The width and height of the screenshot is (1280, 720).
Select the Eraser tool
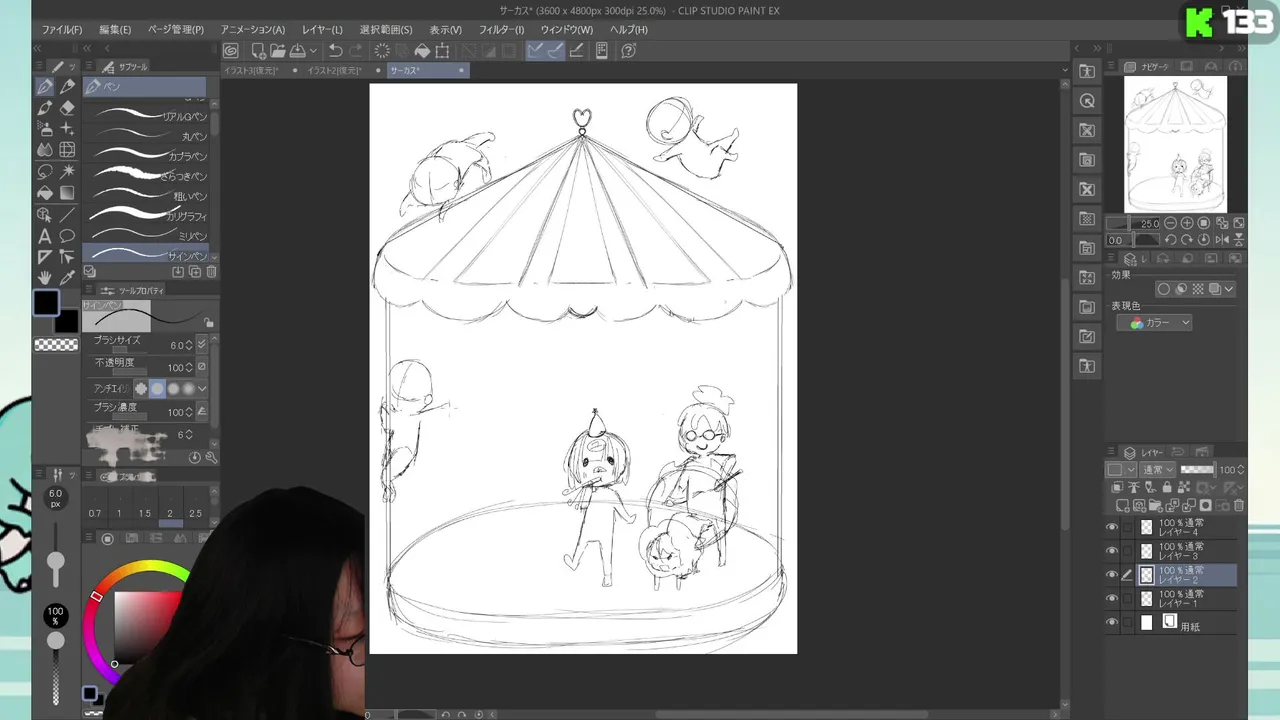point(67,108)
